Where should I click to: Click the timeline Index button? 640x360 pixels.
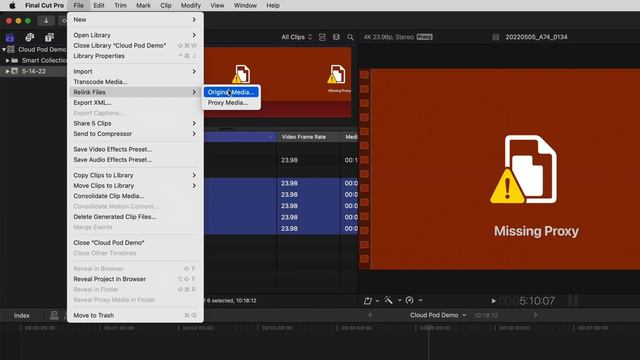coord(22,316)
